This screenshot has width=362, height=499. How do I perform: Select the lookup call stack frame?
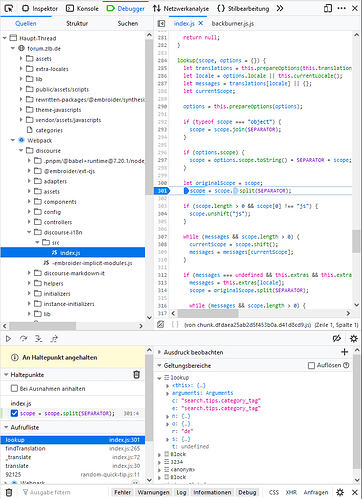click(x=73, y=440)
